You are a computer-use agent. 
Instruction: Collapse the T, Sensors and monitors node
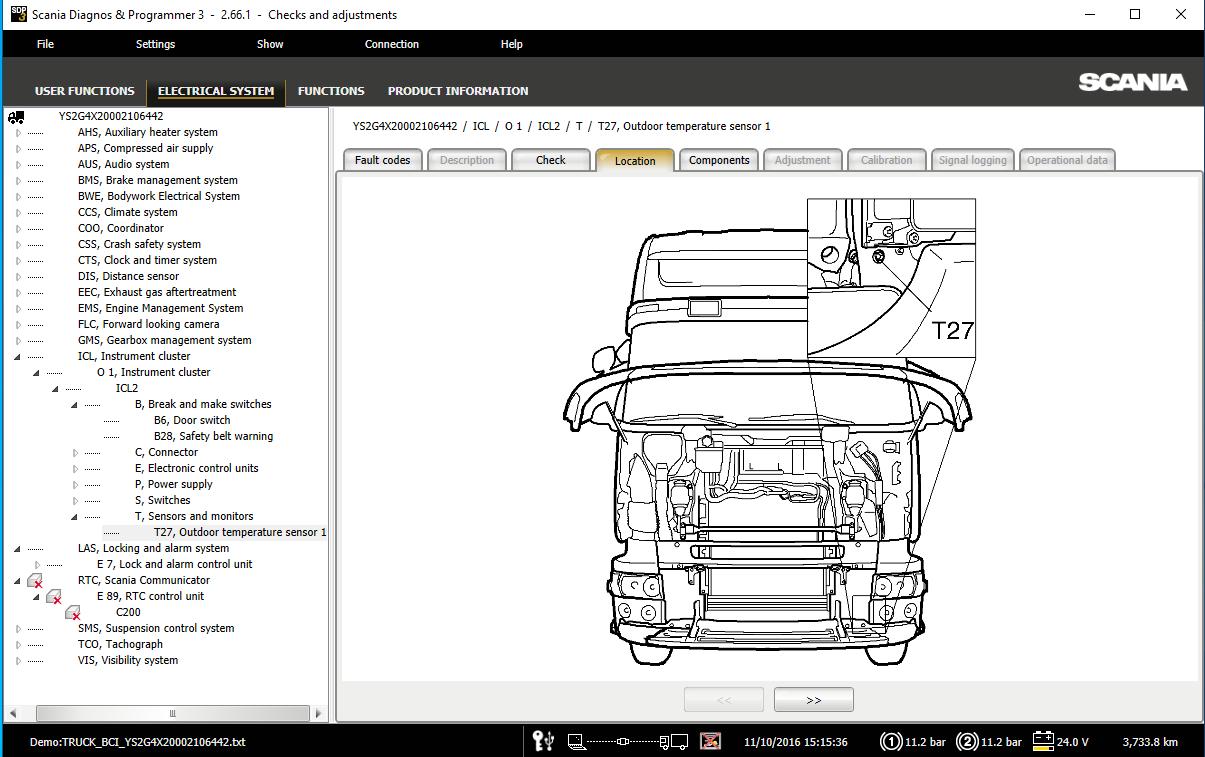(75, 517)
